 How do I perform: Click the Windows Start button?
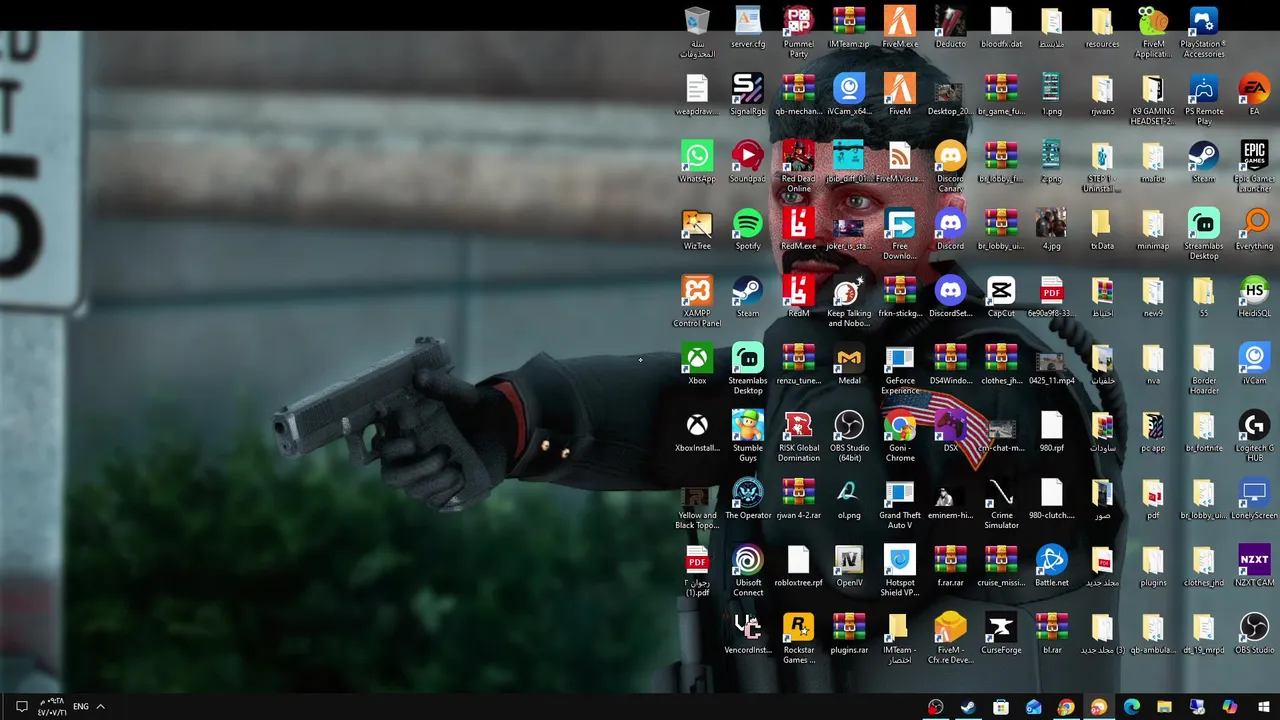(x=1263, y=707)
